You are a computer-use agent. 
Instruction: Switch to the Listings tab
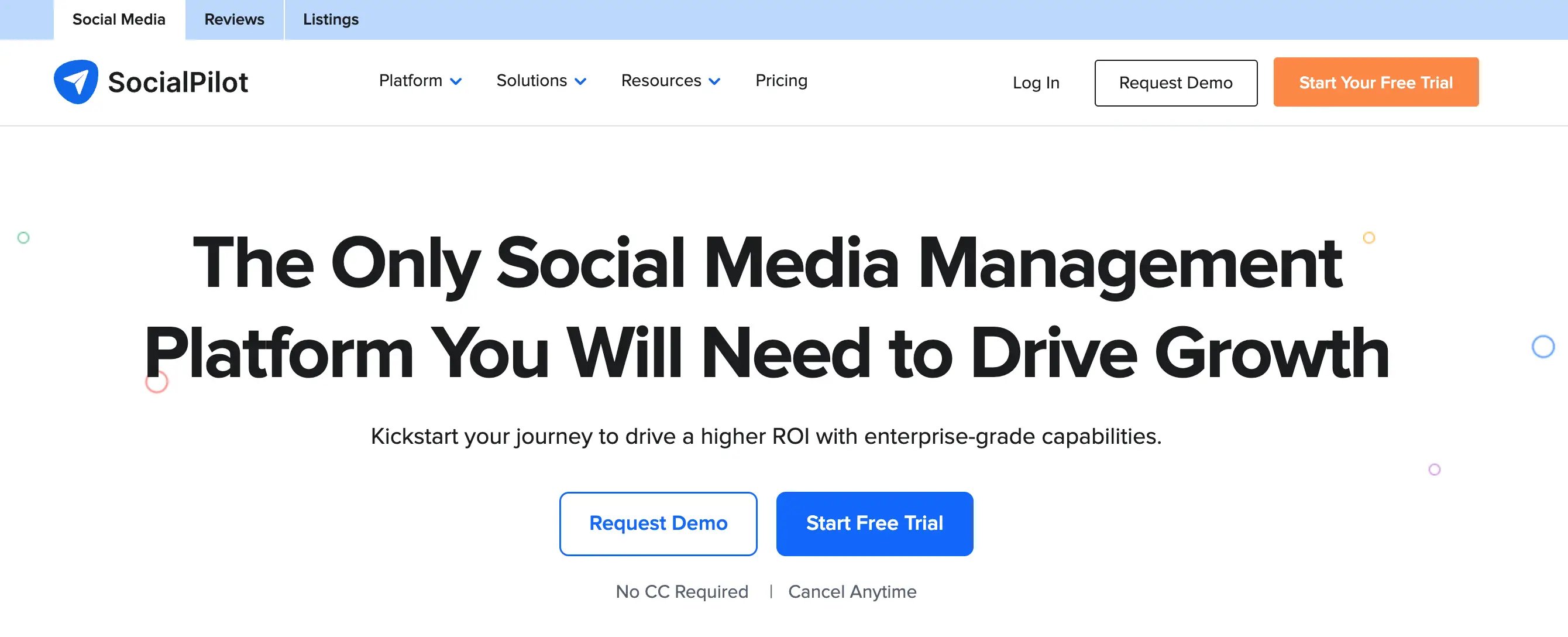coord(331,19)
